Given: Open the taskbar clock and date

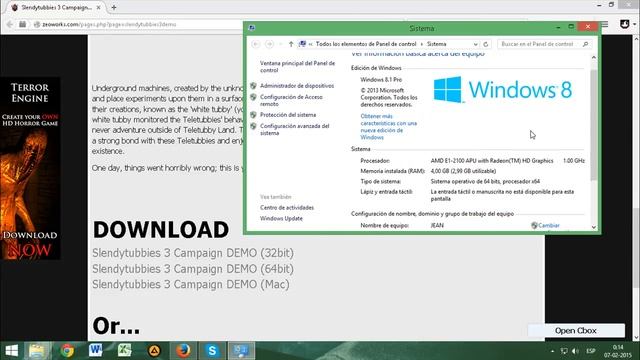Looking at the screenshot, I should tap(618, 351).
